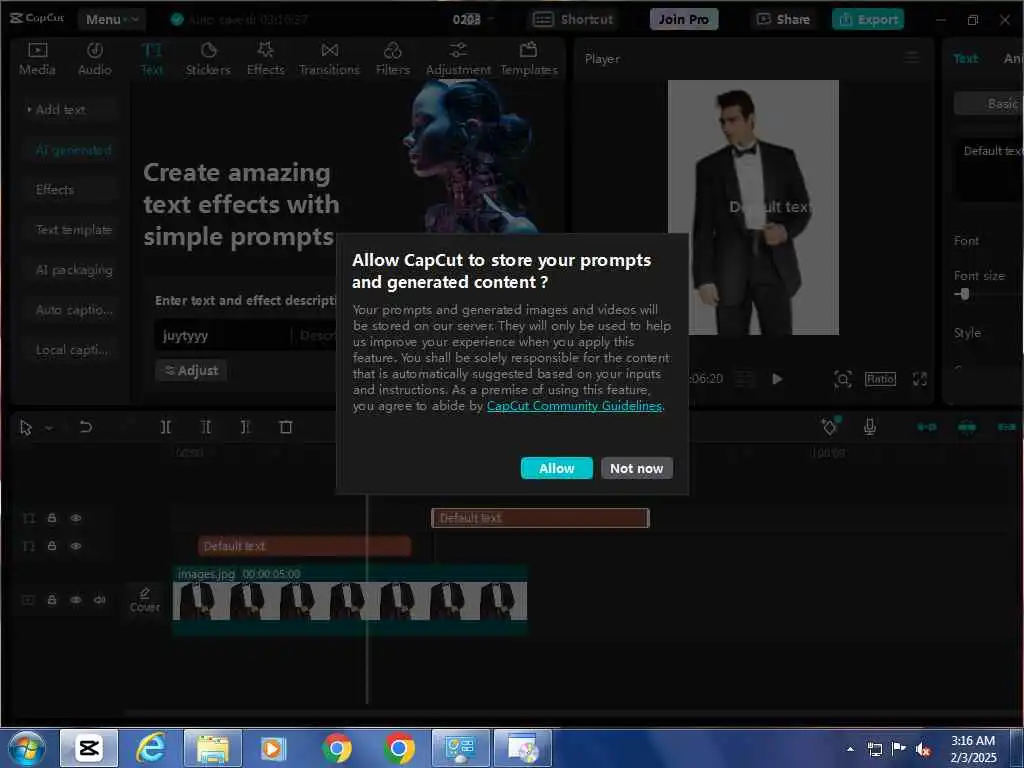This screenshot has width=1024, height=768.
Task: Click the Delete trash icon in timeline
Action: click(x=285, y=427)
